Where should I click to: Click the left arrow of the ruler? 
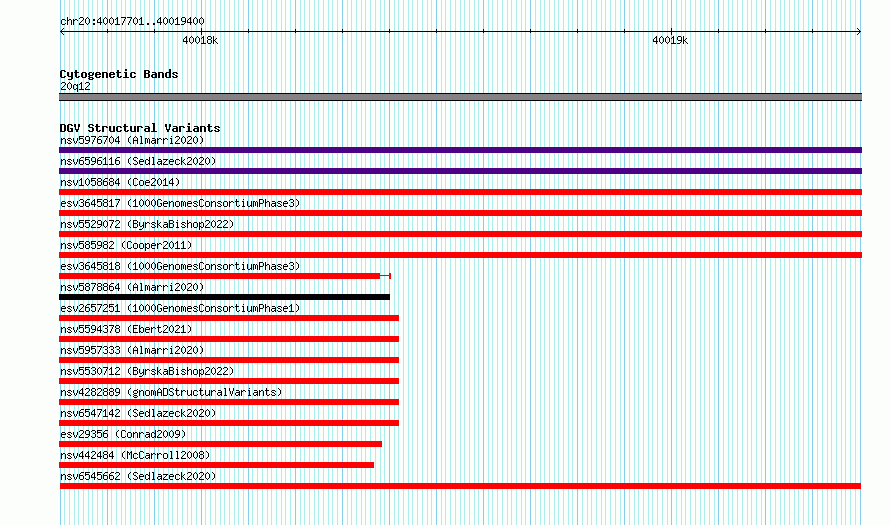point(62,32)
